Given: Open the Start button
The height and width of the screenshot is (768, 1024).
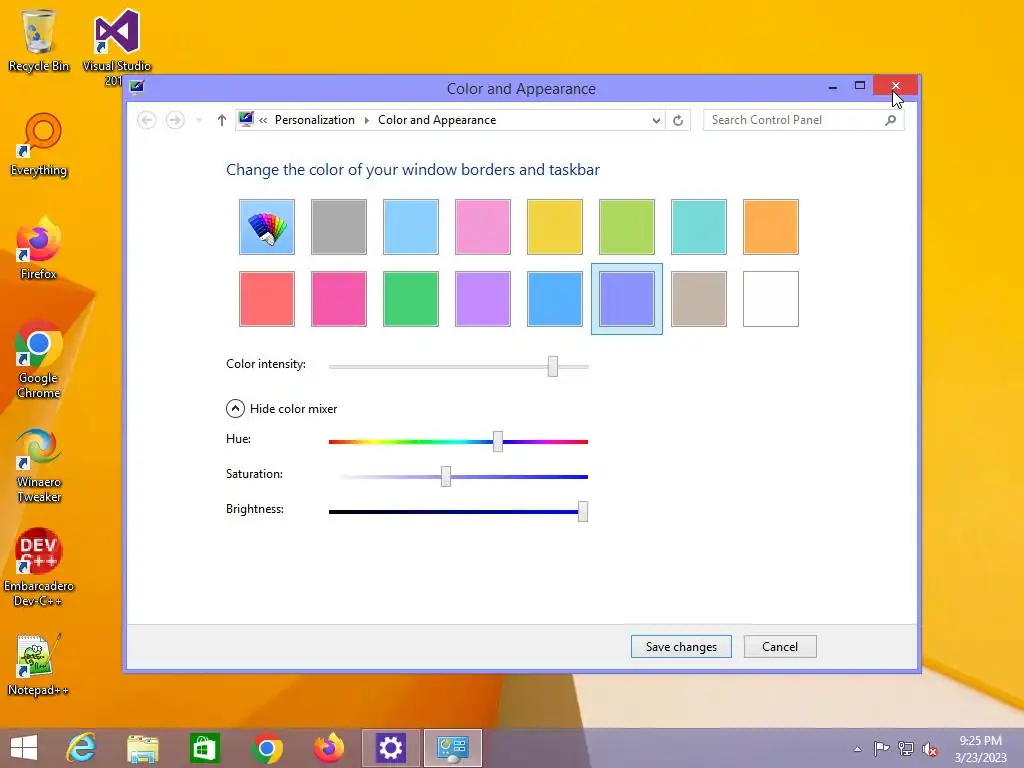Looking at the screenshot, I should 24,748.
